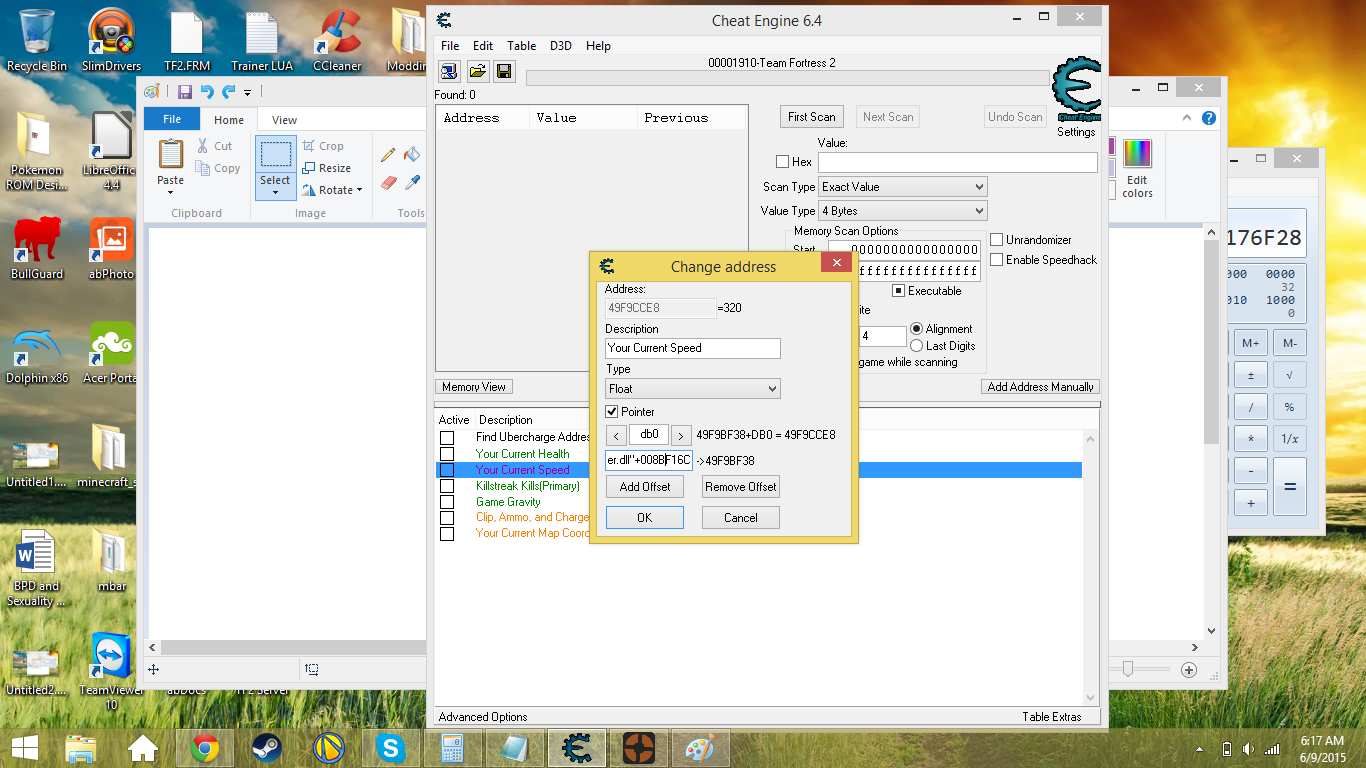Click the Add Offset button

645,487
